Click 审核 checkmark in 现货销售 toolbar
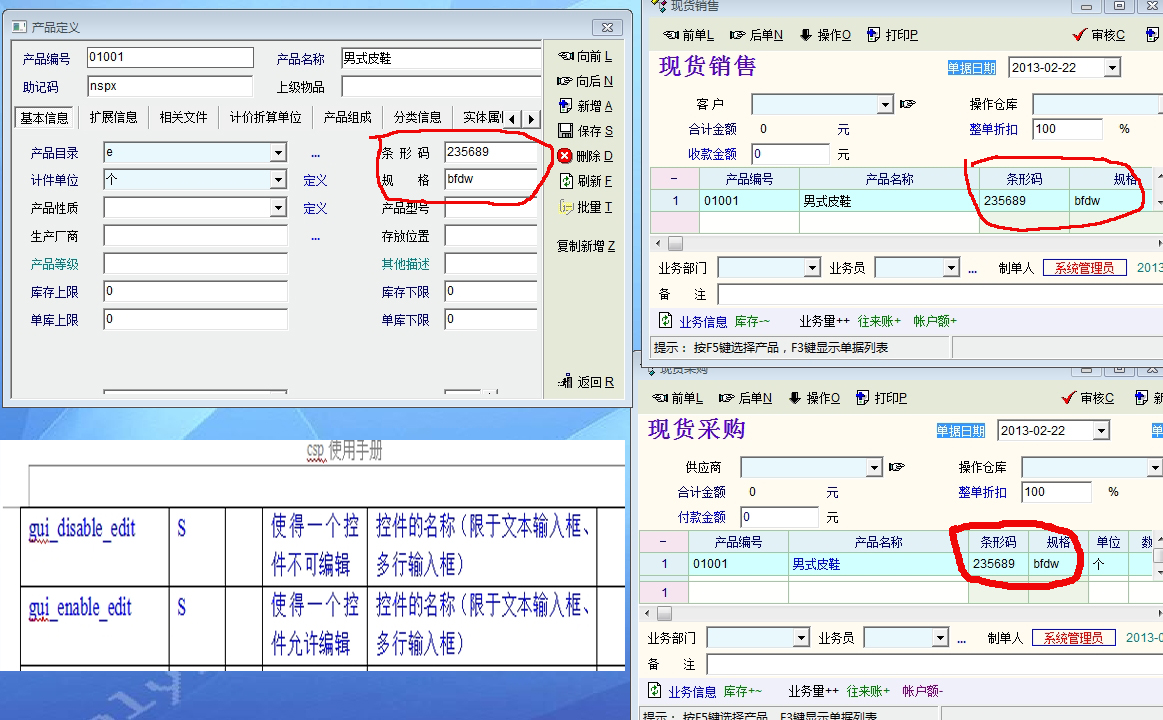 coord(1079,35)
